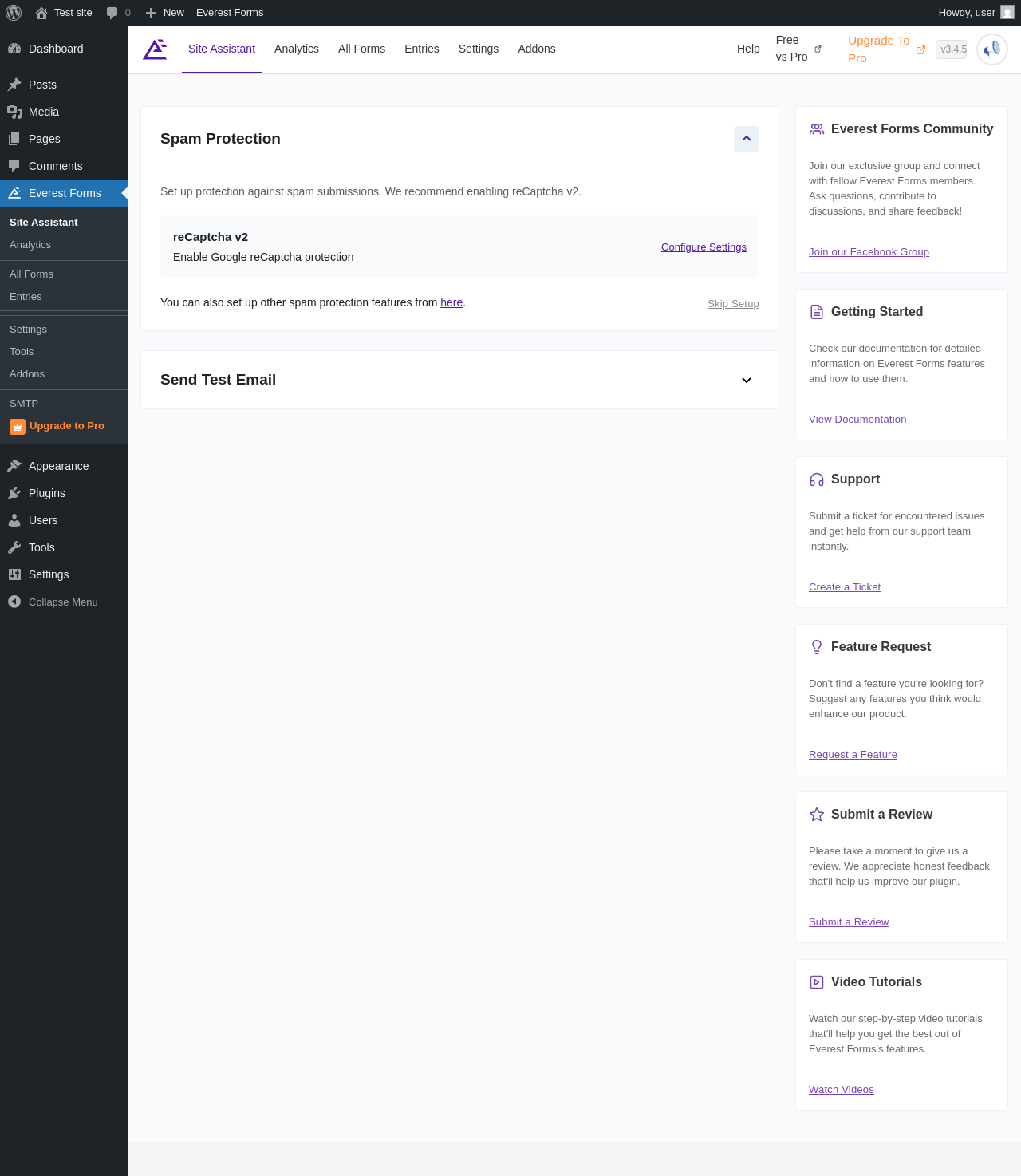Click Howdy, user account menu
The height and width of the screenshot is (1176, 1021).
pos(976,13)
